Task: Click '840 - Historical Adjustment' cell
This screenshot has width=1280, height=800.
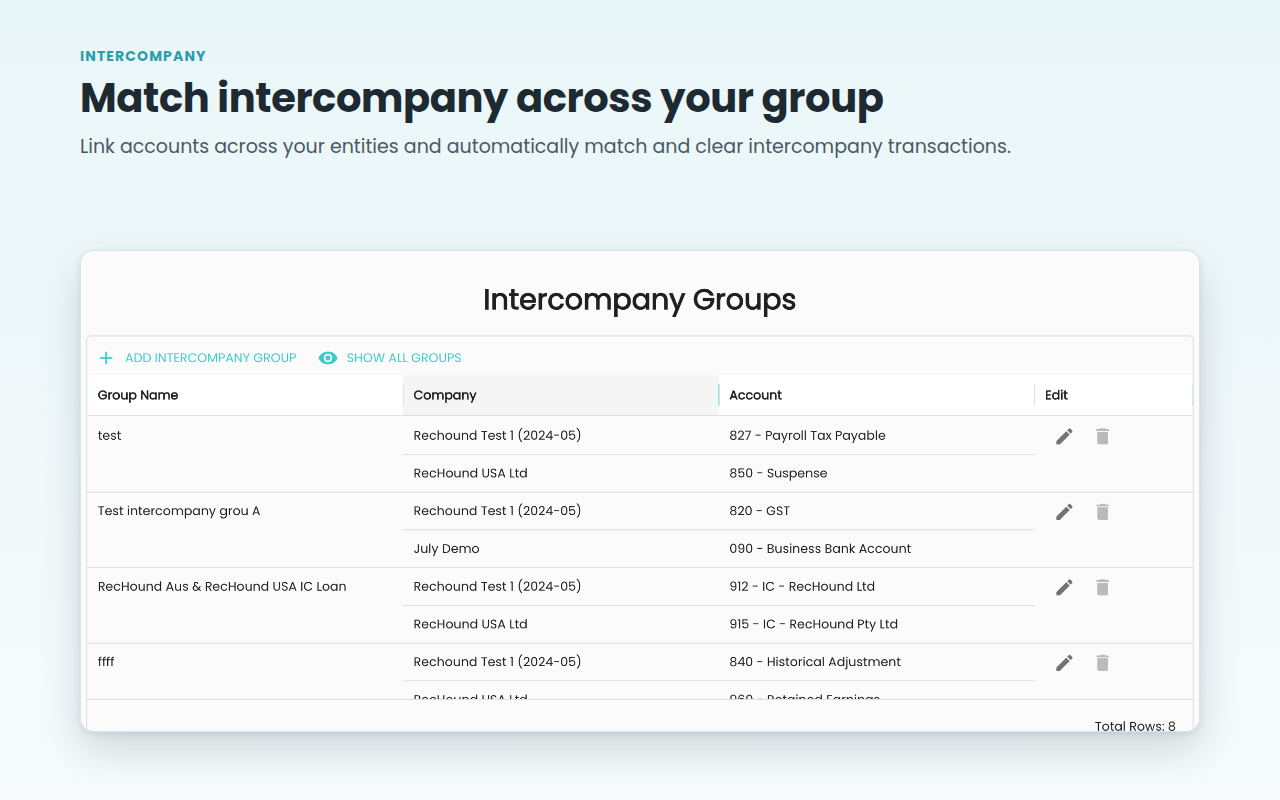Action: (877, 662)
